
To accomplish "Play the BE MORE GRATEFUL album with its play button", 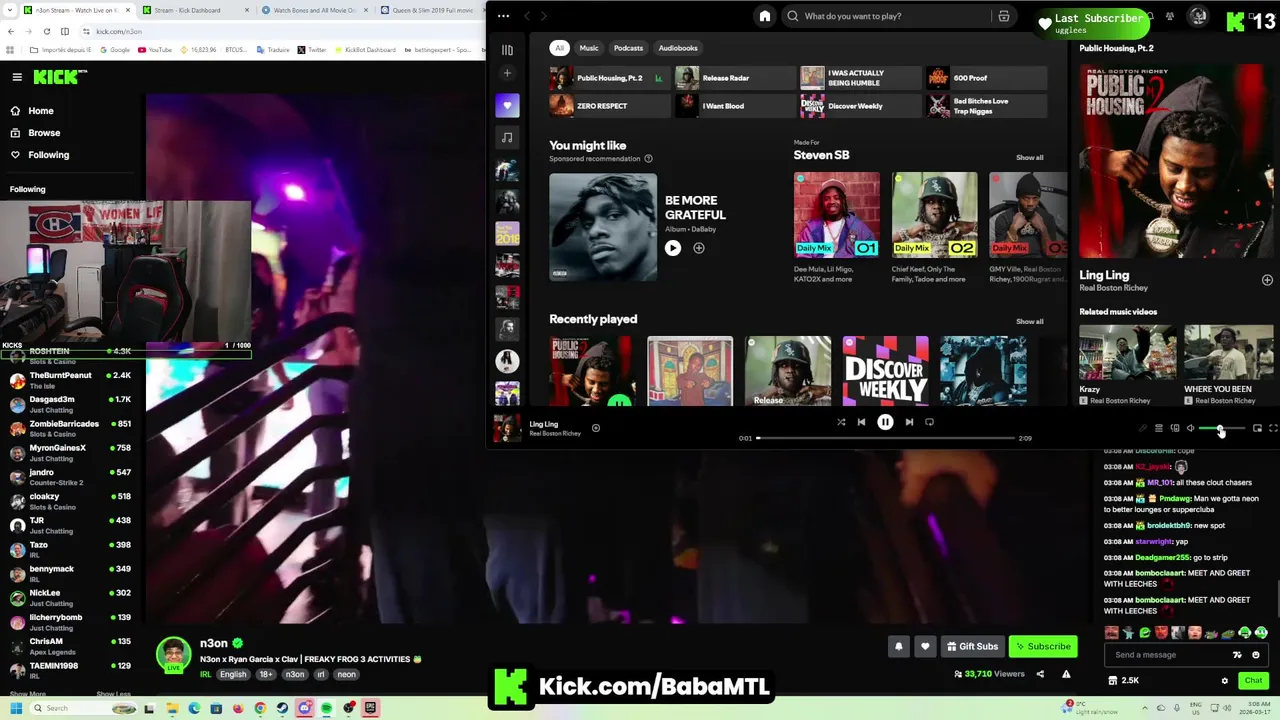I will tap(673, 248).
